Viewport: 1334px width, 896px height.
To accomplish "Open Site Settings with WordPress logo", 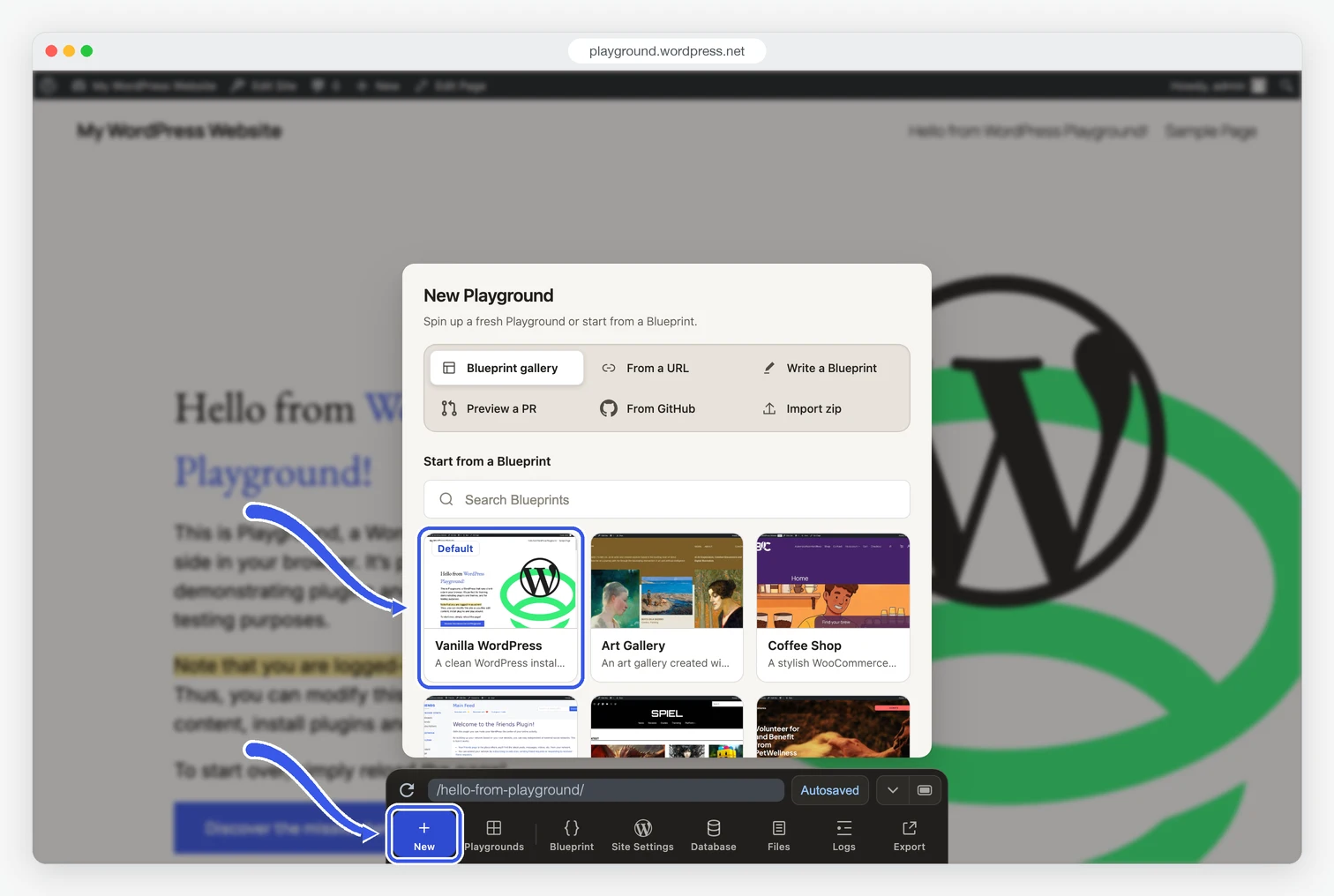I will (x=642, y=834).
